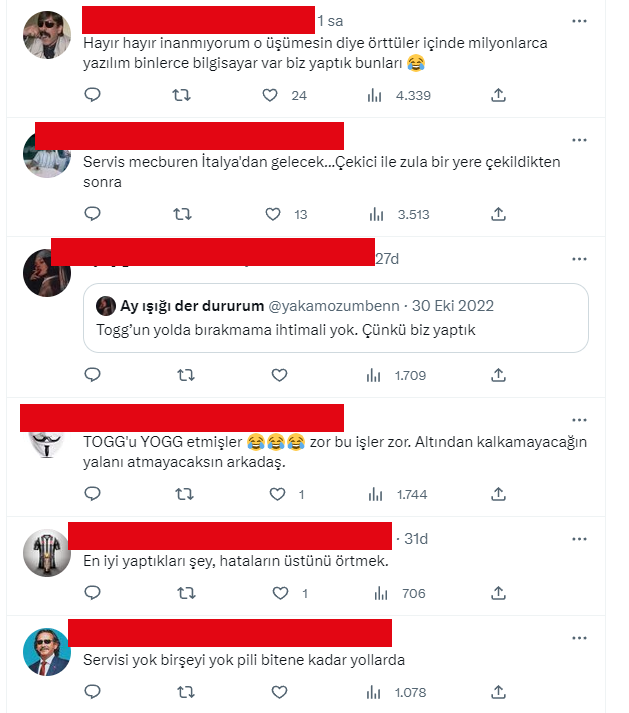Image resolution: width=629 pixels, height=713 pixels.
Task: Retweet the 'Servis mecburen İtalya'dan gelecek' tweet
Action: (182, 214)
